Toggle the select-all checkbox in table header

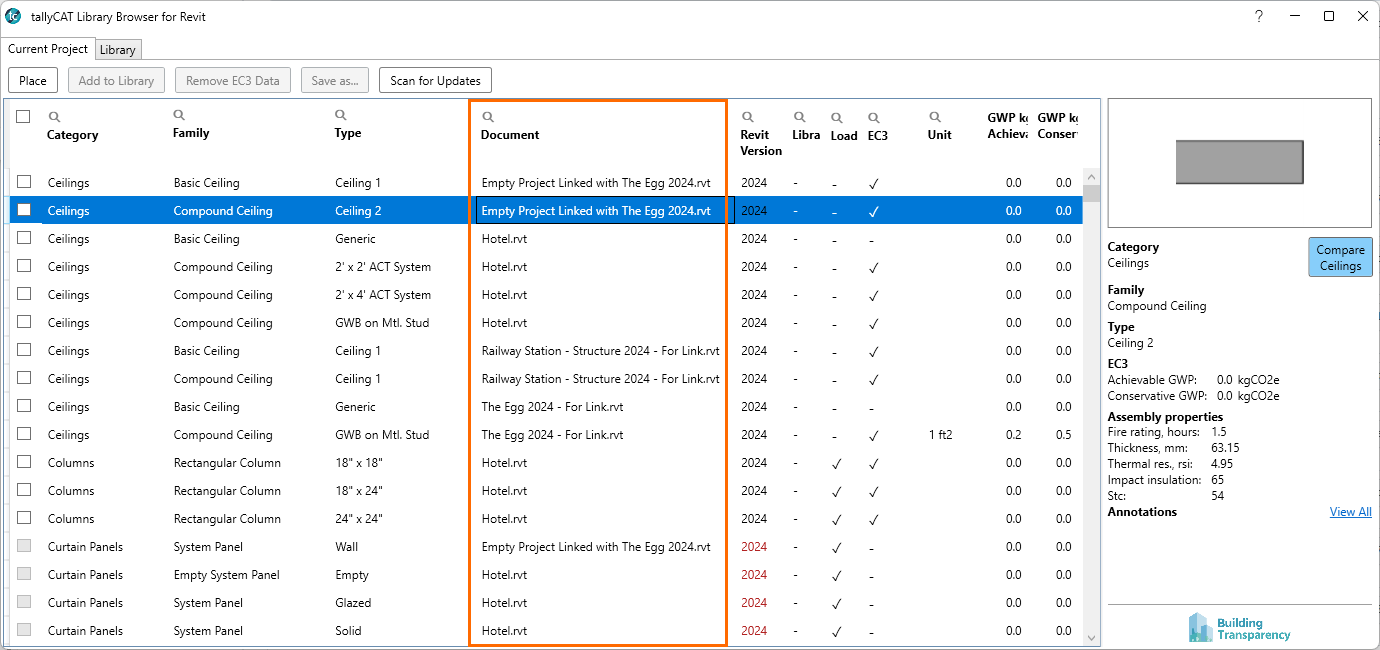(23, 117)
